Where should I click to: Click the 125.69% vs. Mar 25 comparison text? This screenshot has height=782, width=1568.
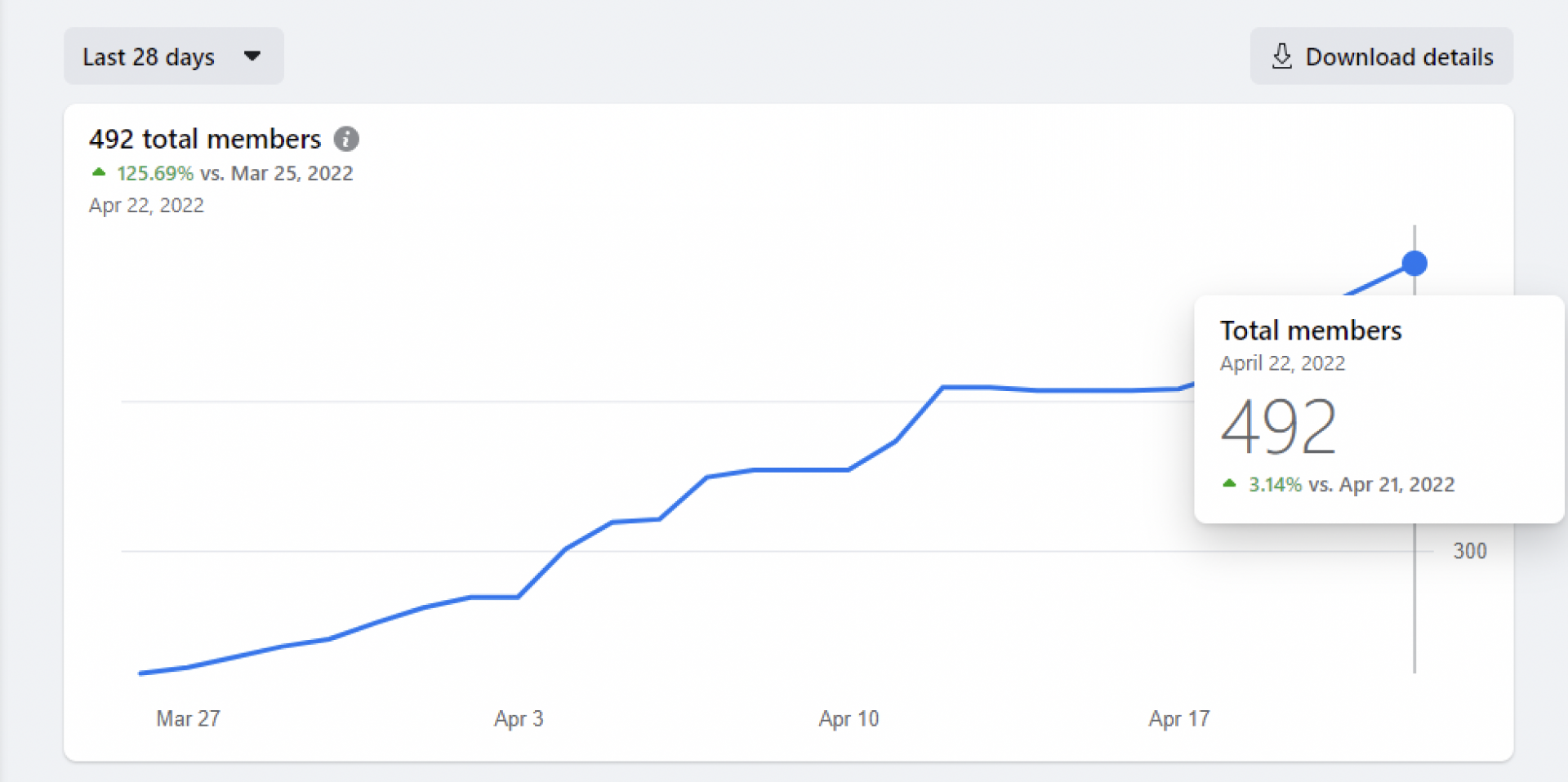tap(234, 173)
